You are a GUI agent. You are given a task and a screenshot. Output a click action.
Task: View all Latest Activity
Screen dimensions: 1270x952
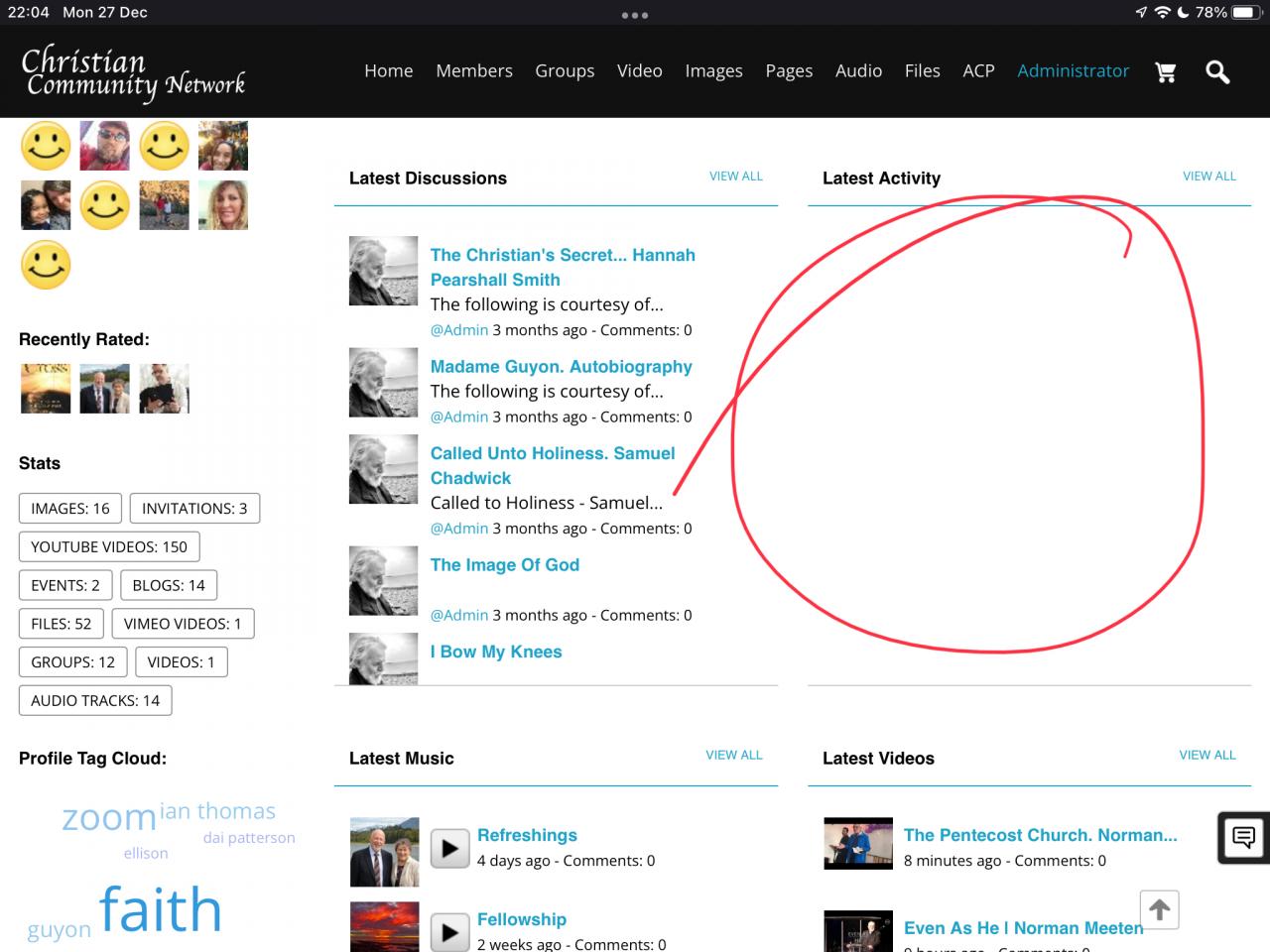[x=1209, y=176]
